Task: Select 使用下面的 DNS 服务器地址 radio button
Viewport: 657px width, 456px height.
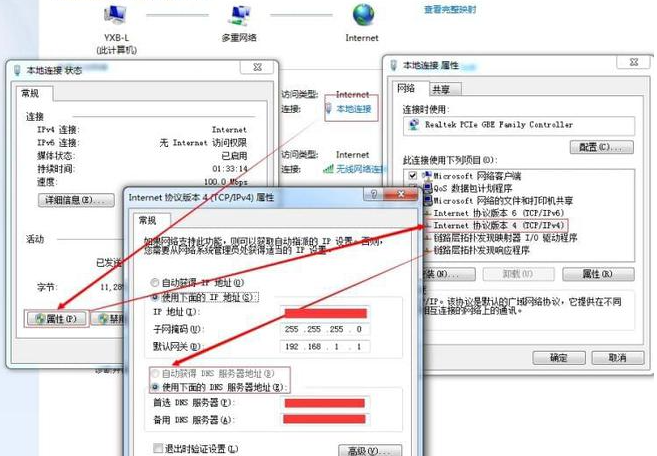Action: click(x=155, y=386)
